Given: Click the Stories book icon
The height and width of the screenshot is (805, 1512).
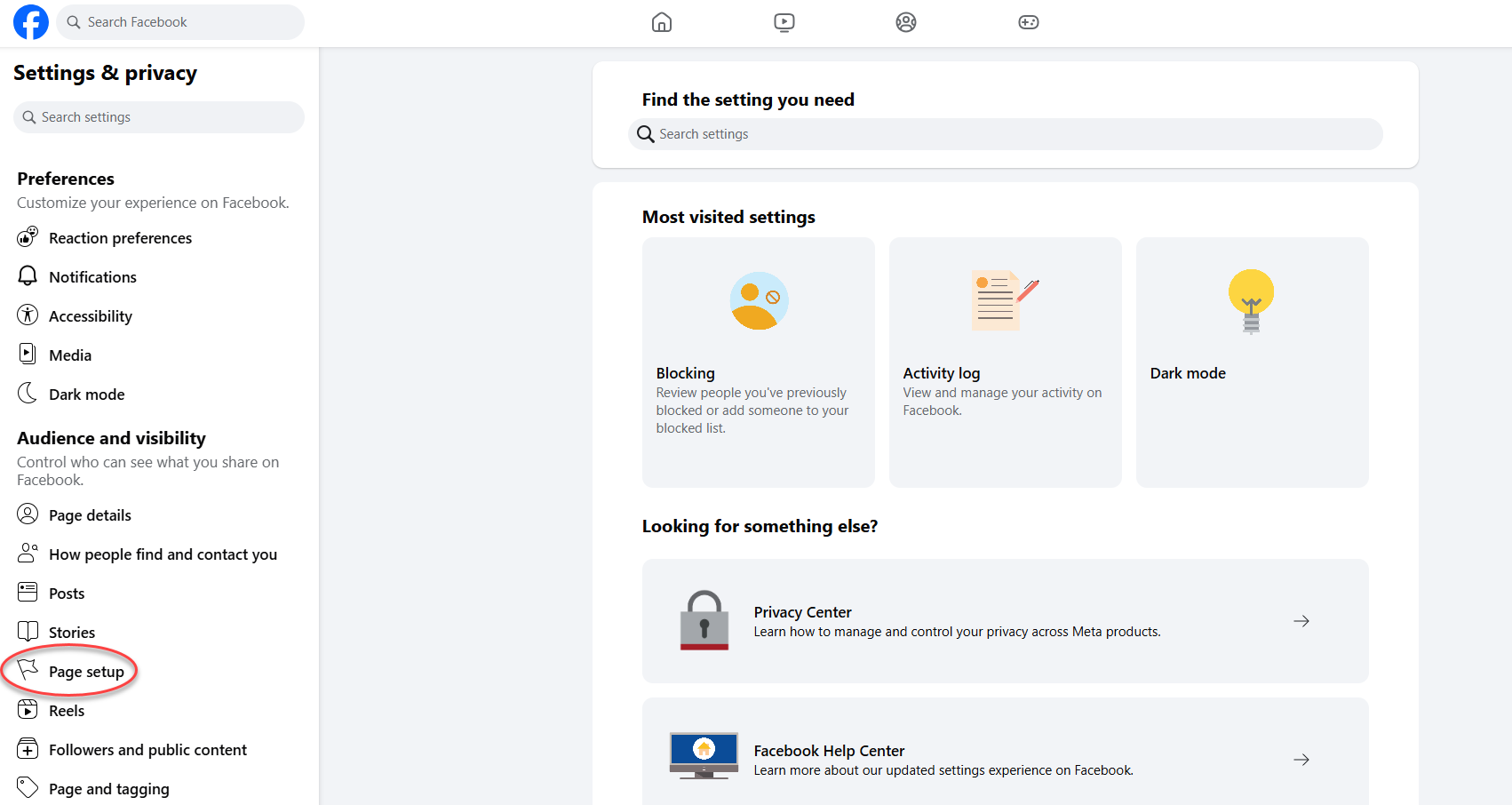Looking at the screenshot, I should pyautogui.click(x=28, y=631).
